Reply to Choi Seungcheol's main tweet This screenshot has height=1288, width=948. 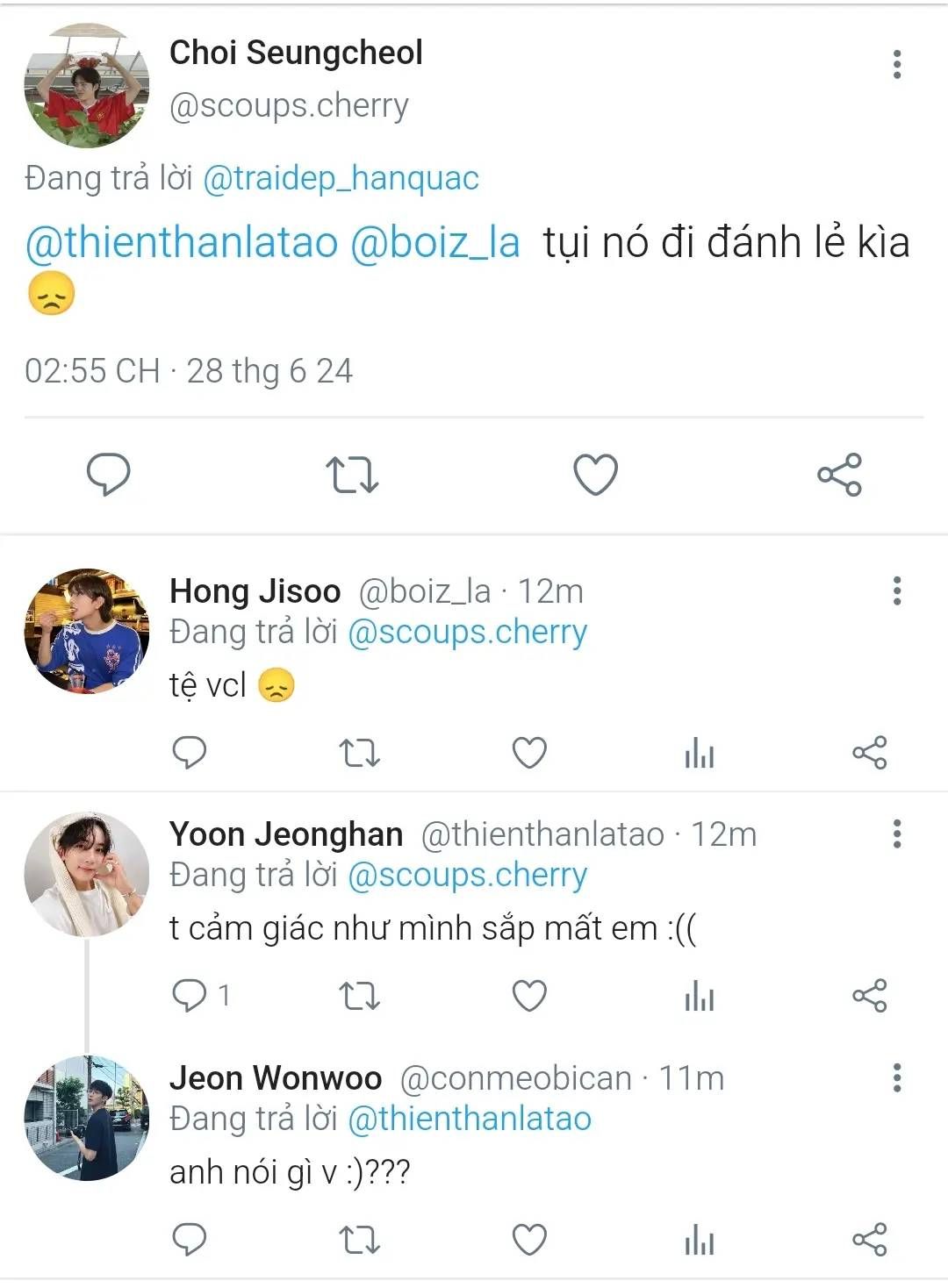(109, 475)
